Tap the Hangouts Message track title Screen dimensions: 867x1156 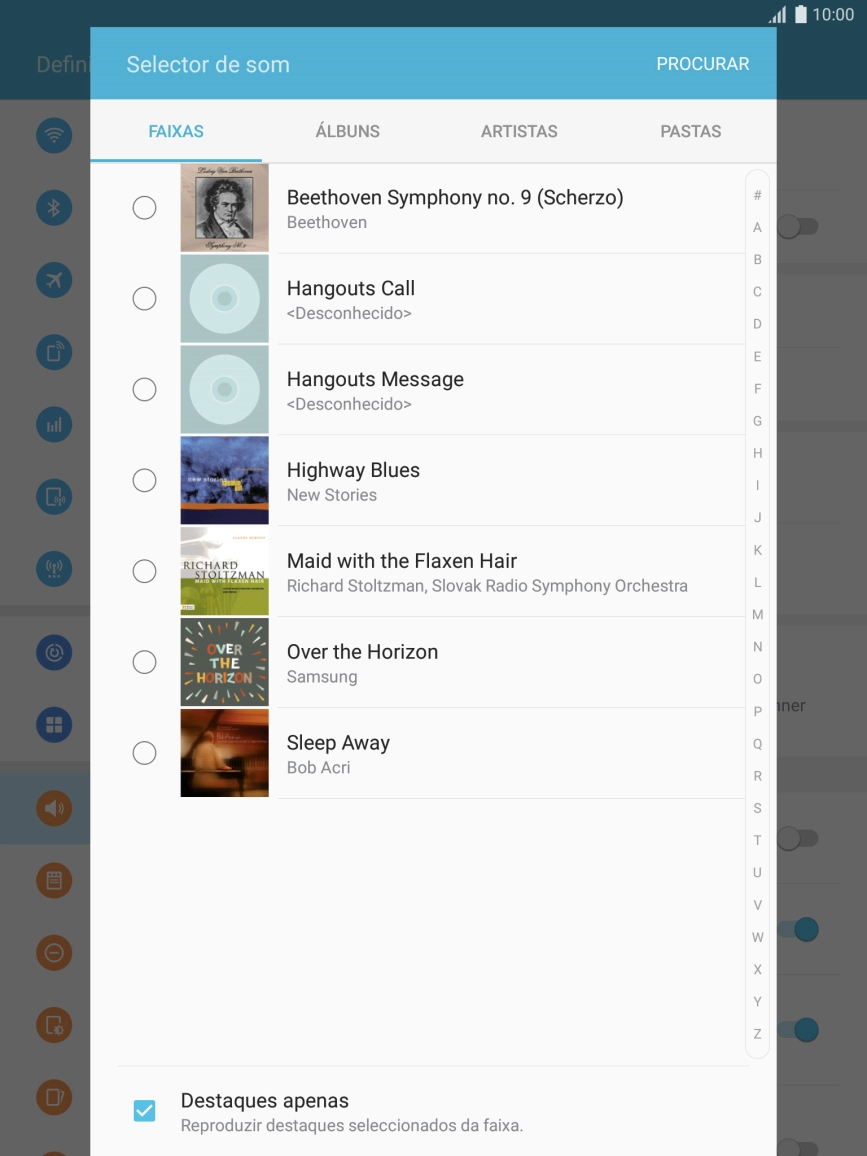click(375, 380)
